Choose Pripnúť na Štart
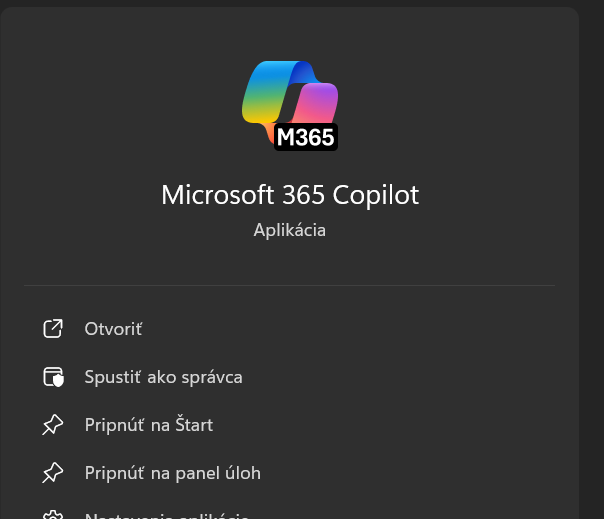The image size is (604, 519). coord(148,425)
